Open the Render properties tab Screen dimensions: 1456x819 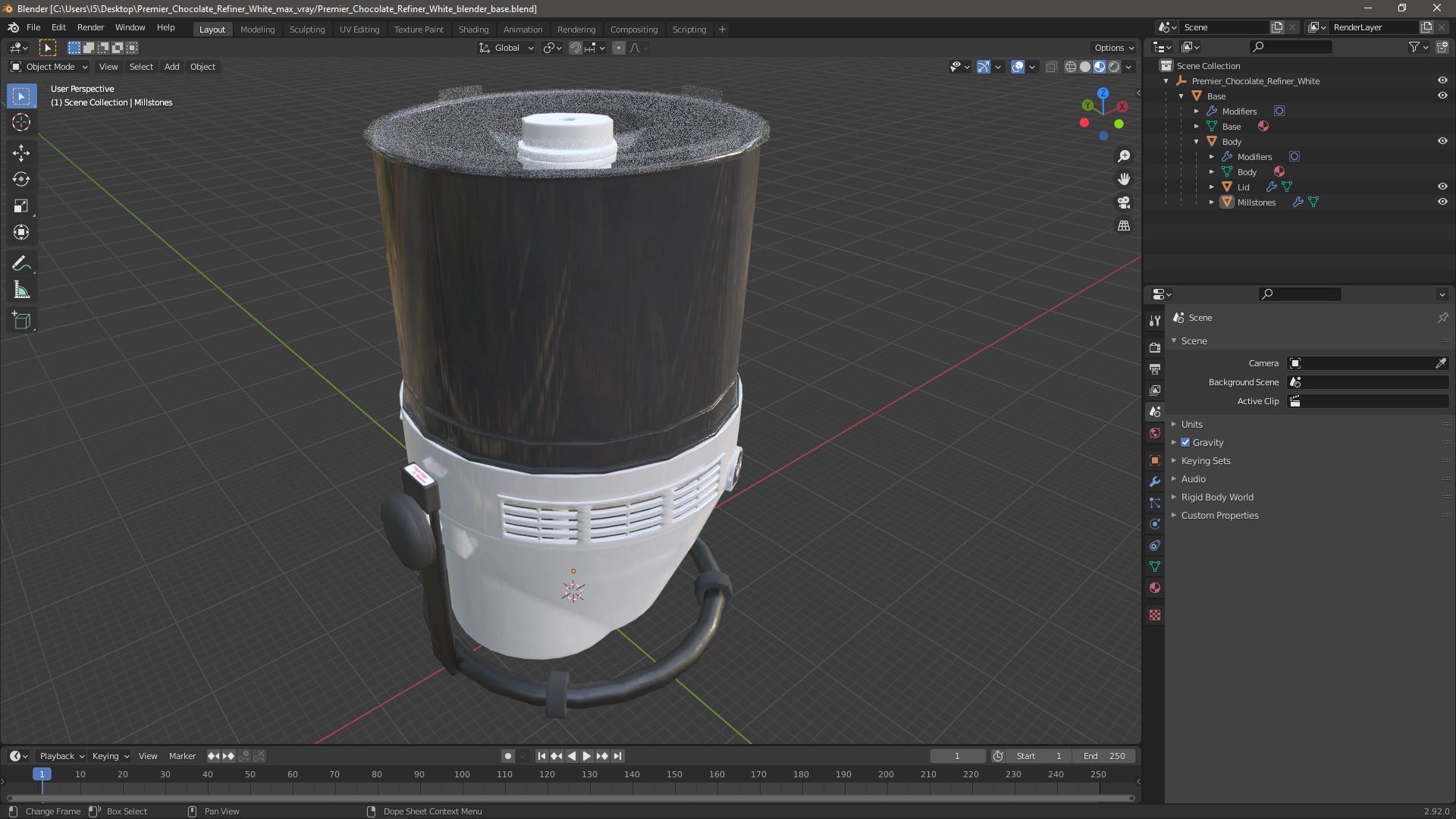1155,348
